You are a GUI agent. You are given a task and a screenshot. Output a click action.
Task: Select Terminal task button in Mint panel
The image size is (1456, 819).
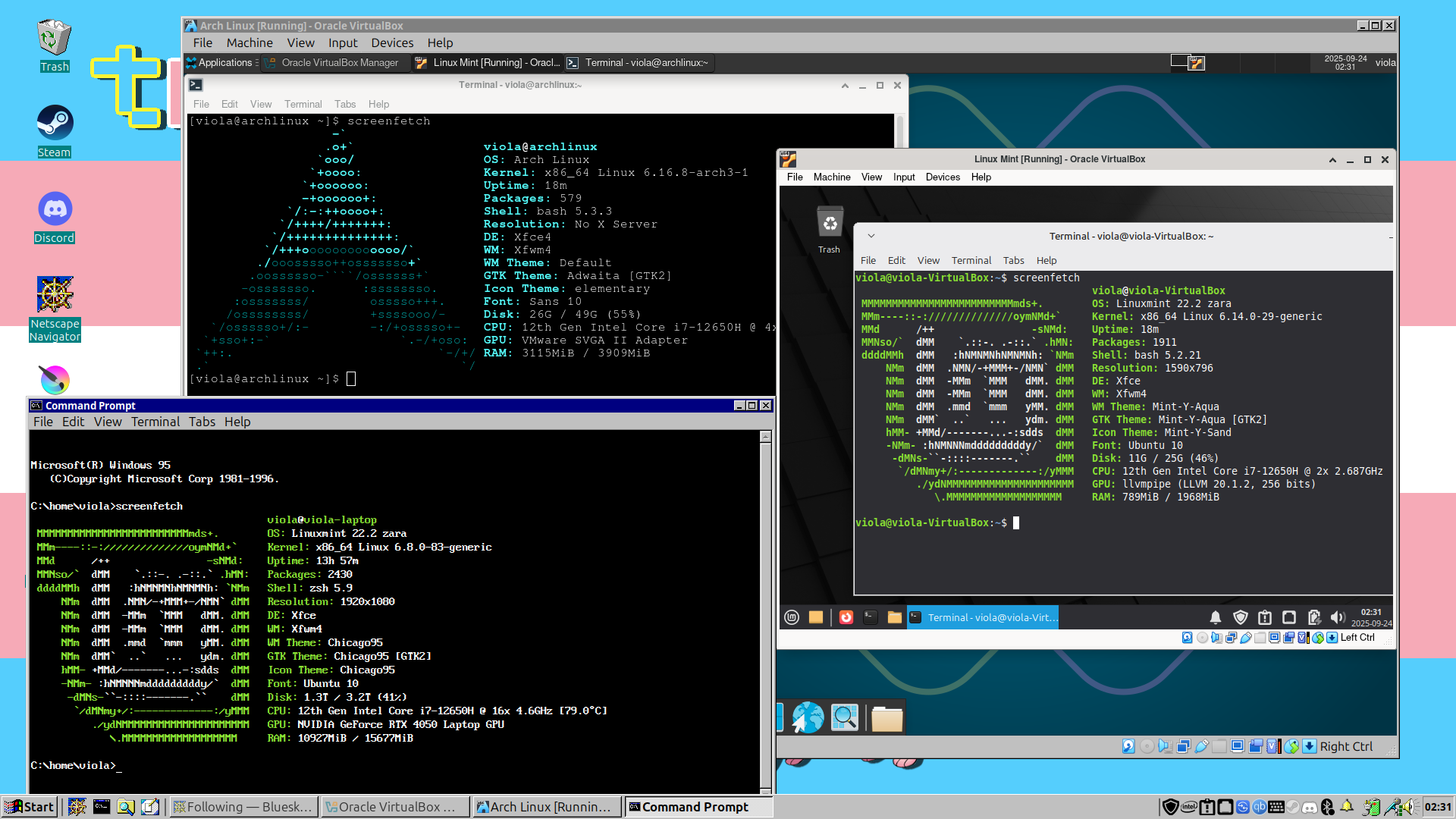[x=983, y=617]
